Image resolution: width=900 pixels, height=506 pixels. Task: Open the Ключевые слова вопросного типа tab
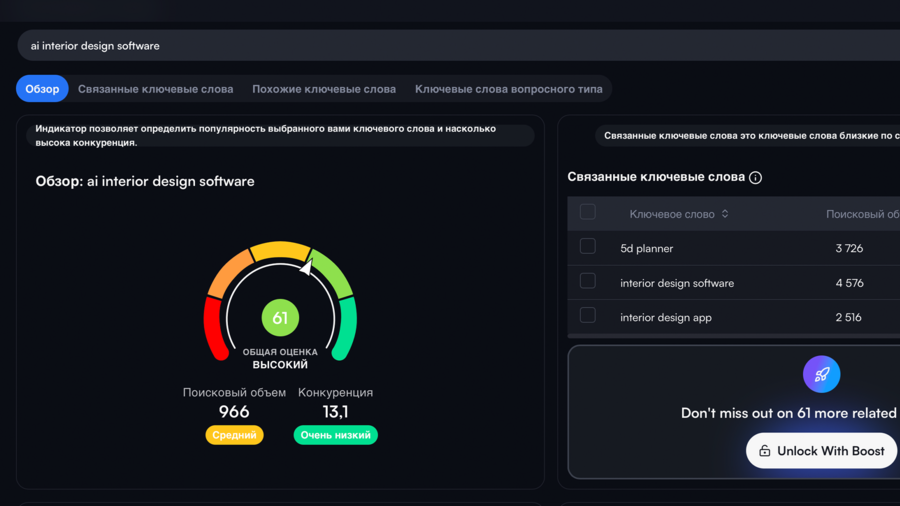point(508,89)
